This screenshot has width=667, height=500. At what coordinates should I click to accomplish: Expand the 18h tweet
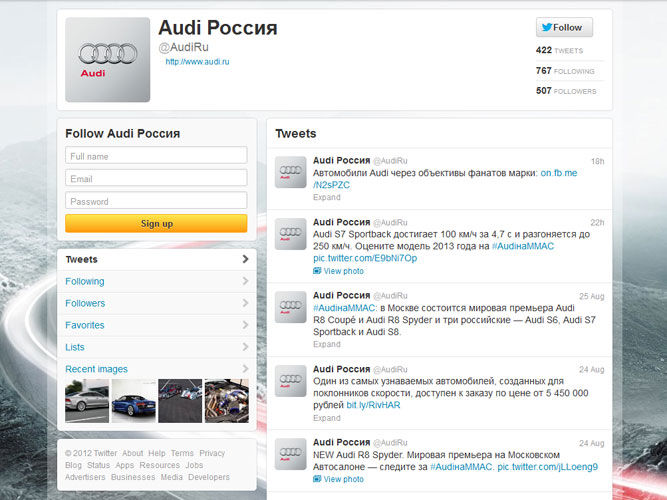327,197
